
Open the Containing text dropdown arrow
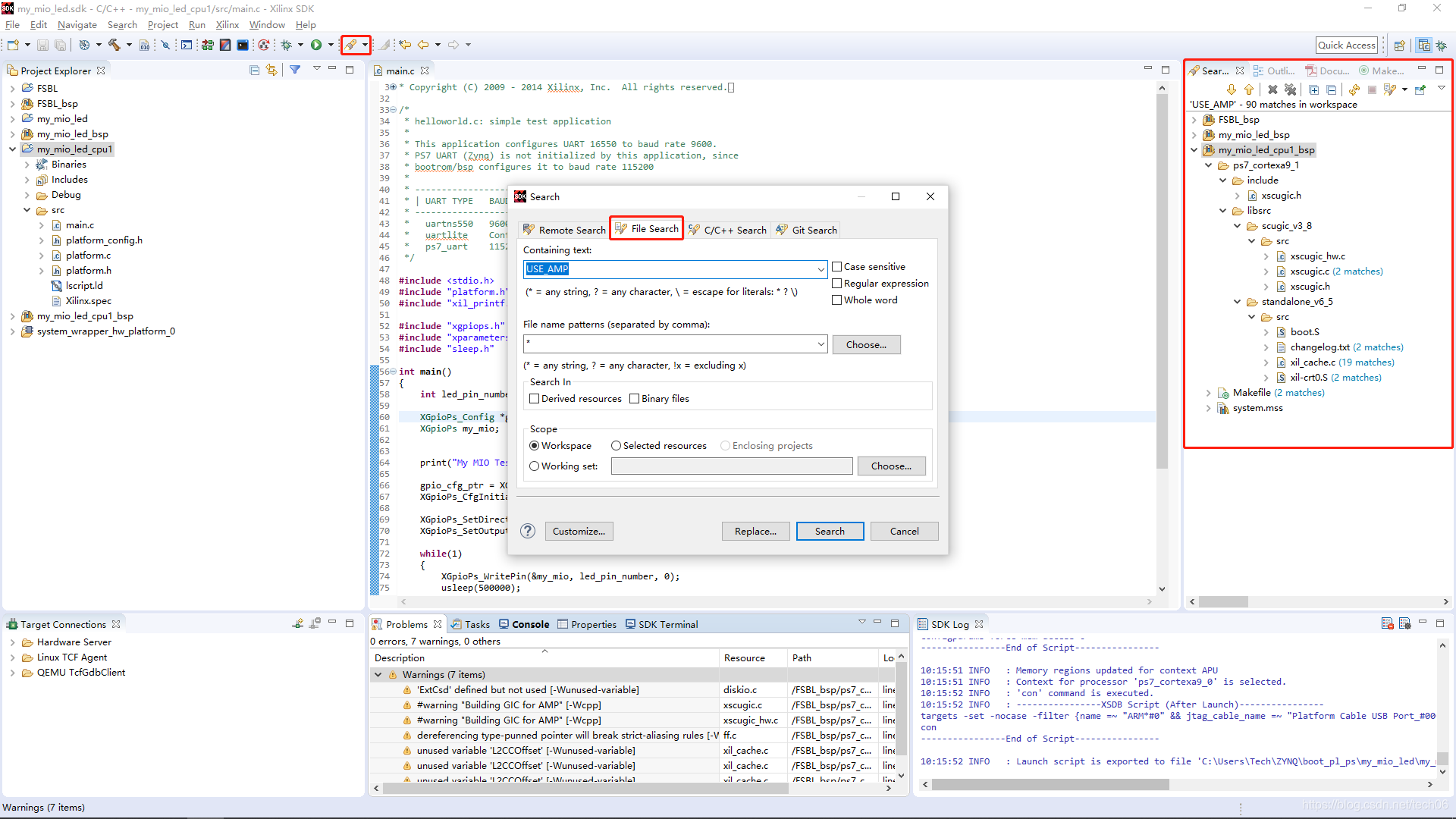(x=821, y=269)
